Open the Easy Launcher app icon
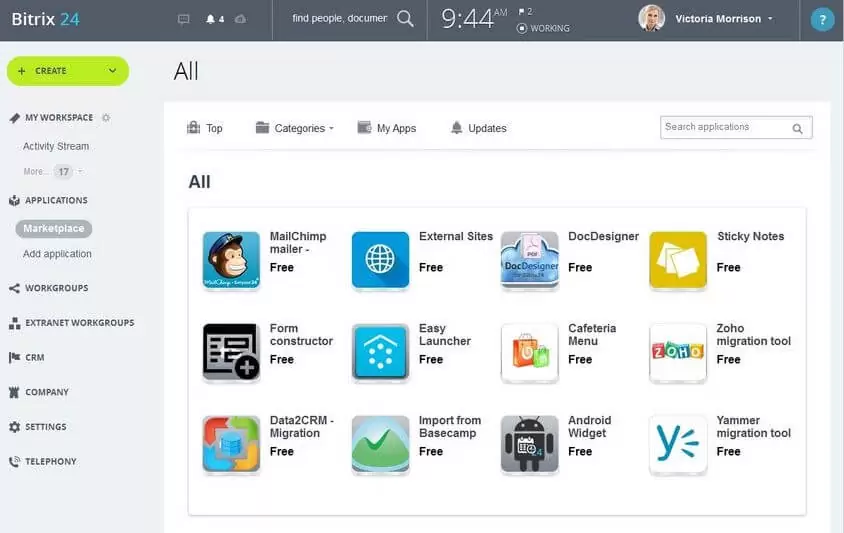Viewport: 844px width, 533px height. coord(381,352)
